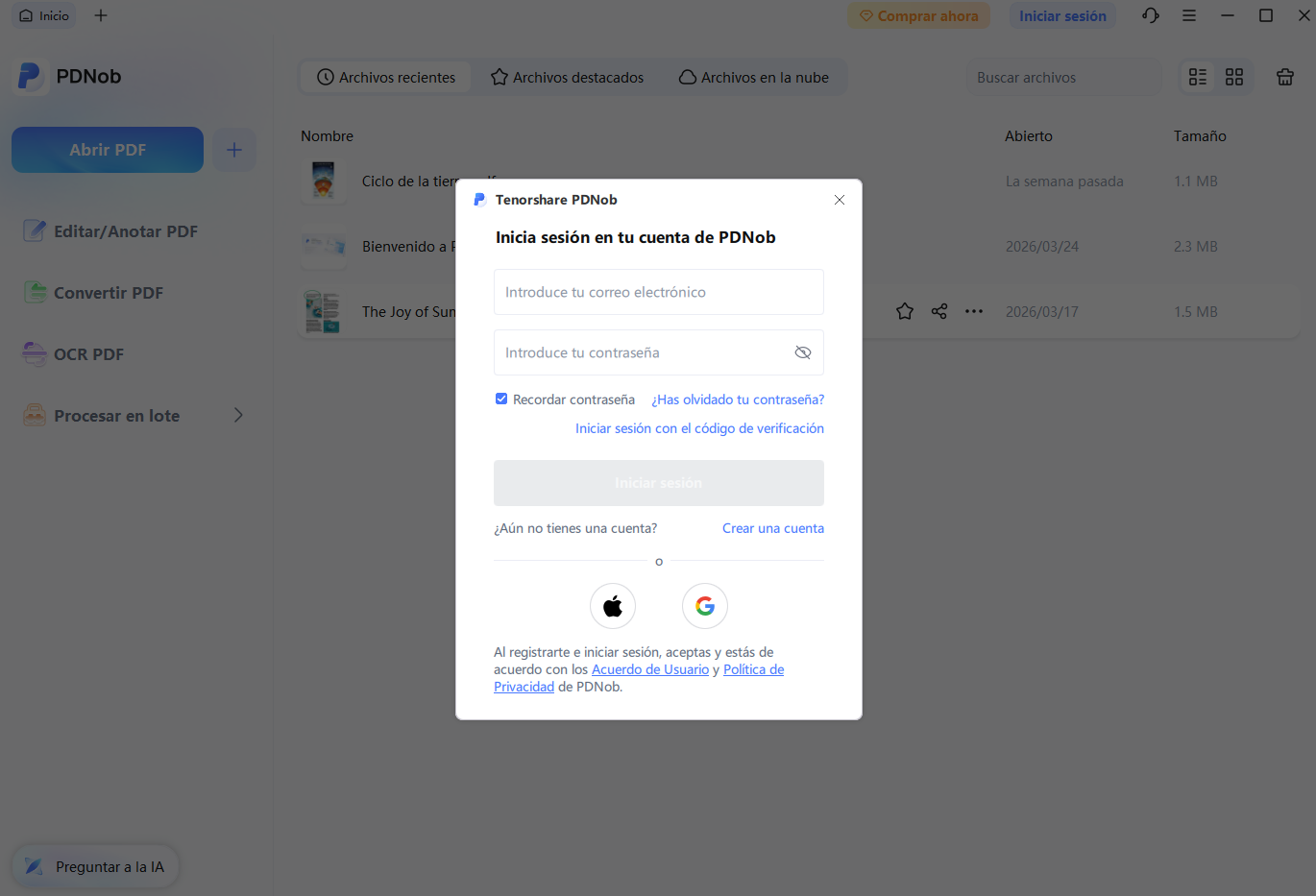Click the email input field

pos(659,292)
